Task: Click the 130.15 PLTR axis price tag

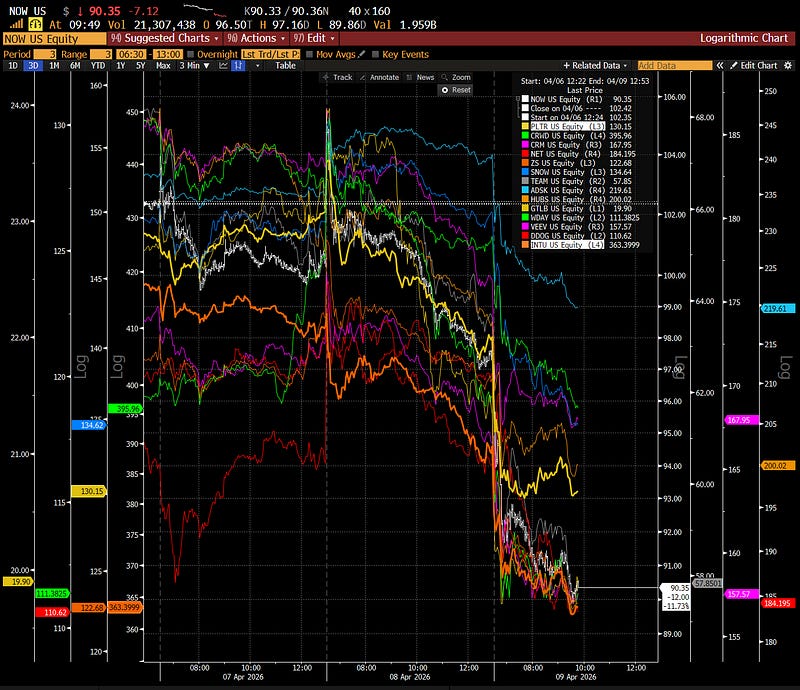Action: 89,491
